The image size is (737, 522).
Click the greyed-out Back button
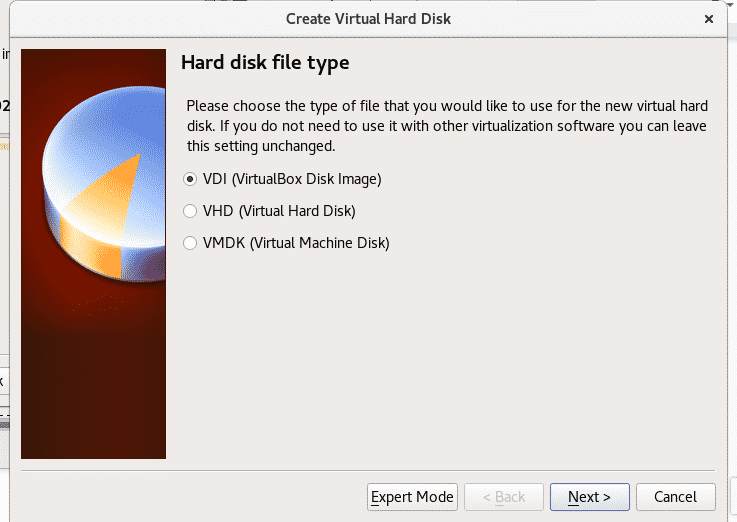click(503, 497)
